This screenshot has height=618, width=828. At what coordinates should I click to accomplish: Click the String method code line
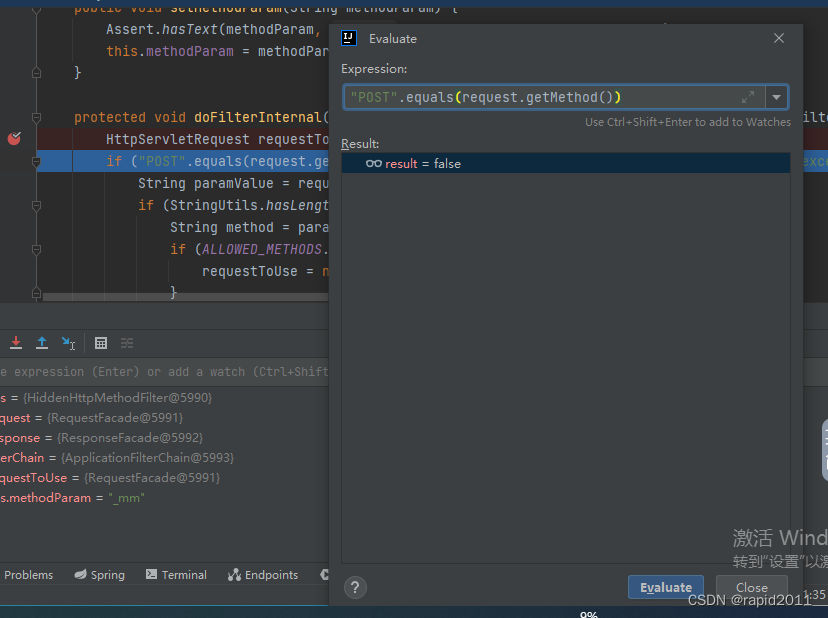249,228
